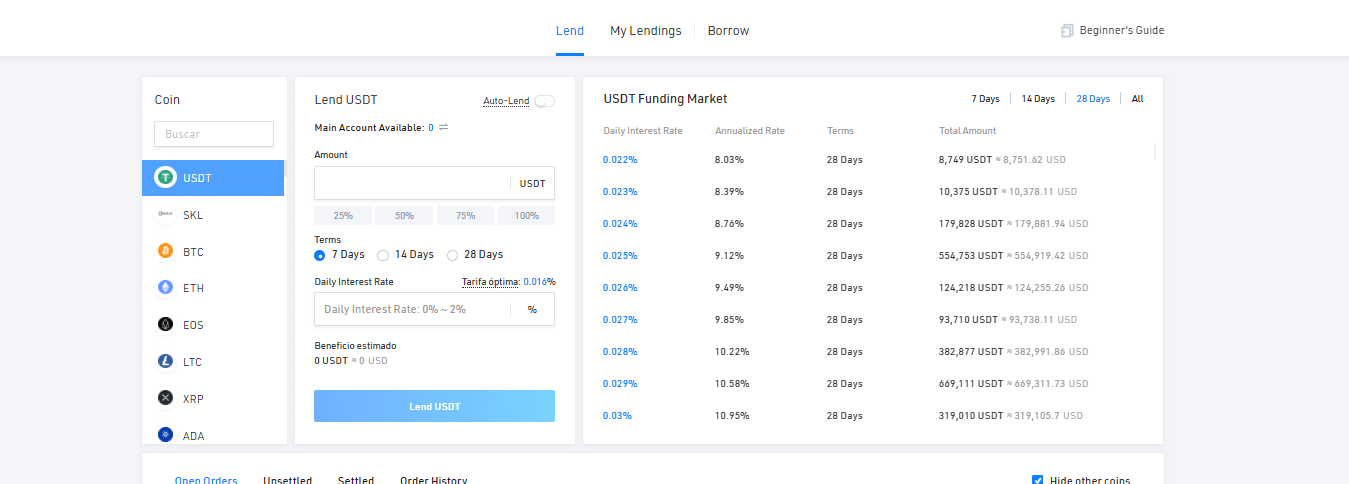Select the USDT coin icon
Viewport: 1349px width, 484px height.
pyautogui.click(x=165, y=178)
